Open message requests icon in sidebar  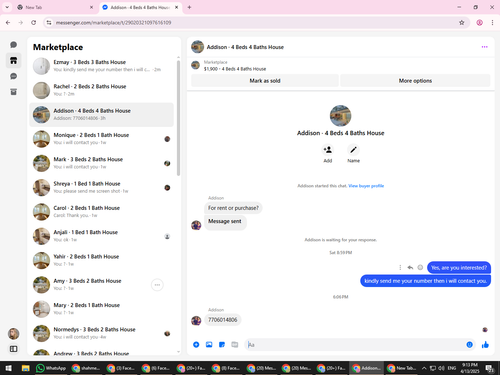(x=13, y=76)
